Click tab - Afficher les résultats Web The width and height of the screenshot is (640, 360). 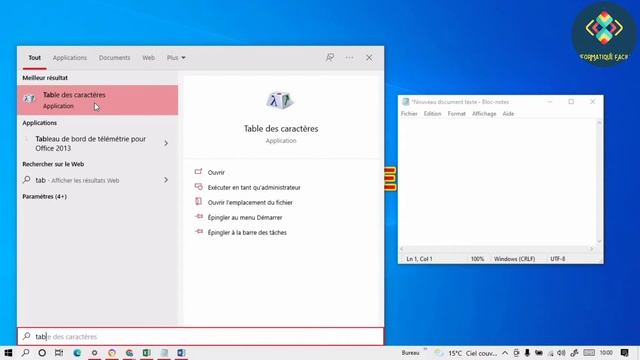[77, 180]
